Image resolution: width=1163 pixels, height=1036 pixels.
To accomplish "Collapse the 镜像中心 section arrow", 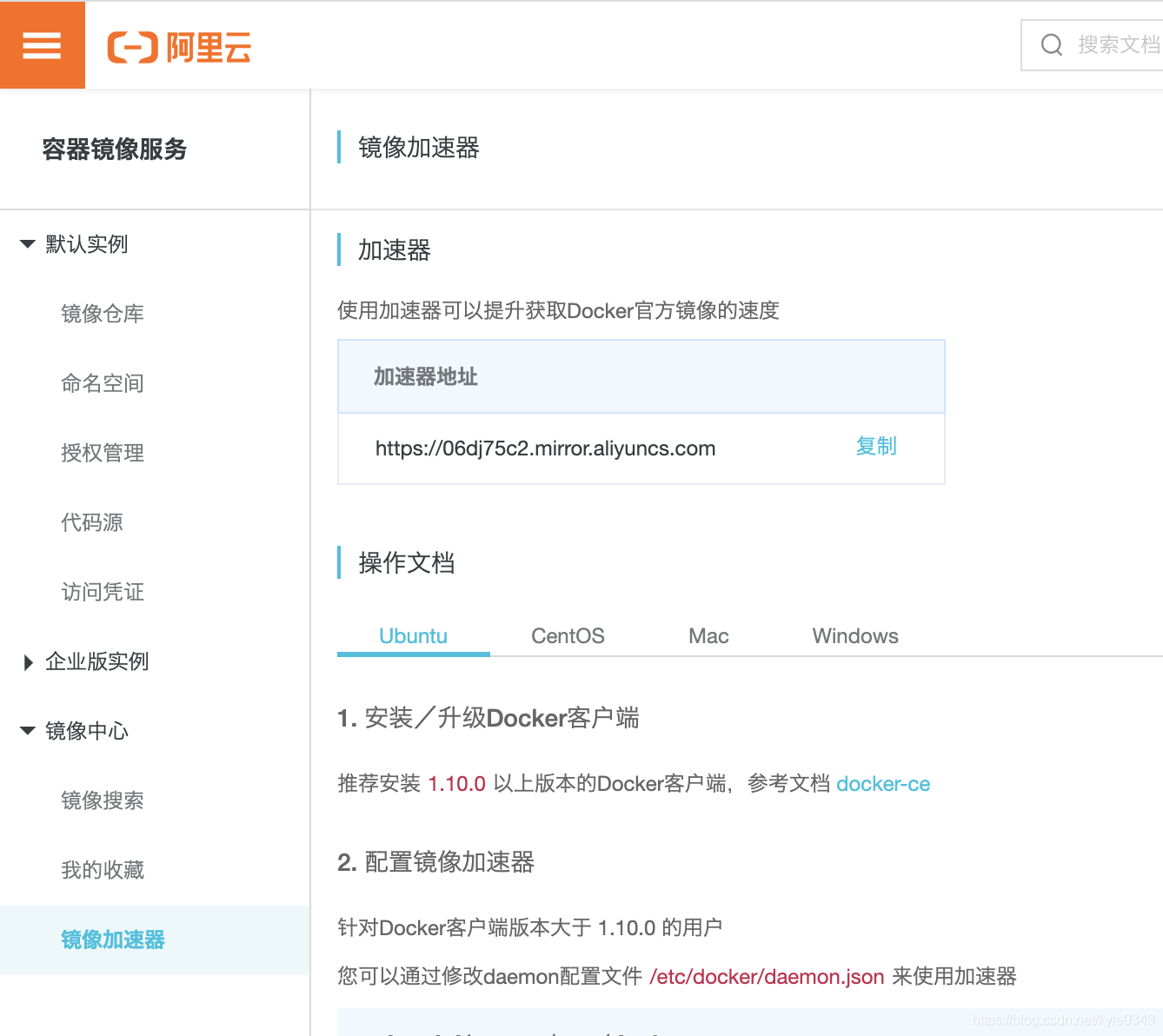I will [28, 731].
